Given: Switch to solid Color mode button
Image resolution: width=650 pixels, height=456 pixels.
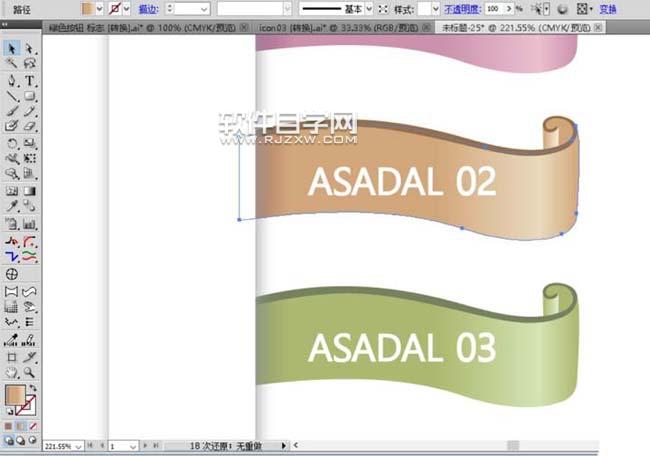Looking at the screenshot, I should click(8, 426).
